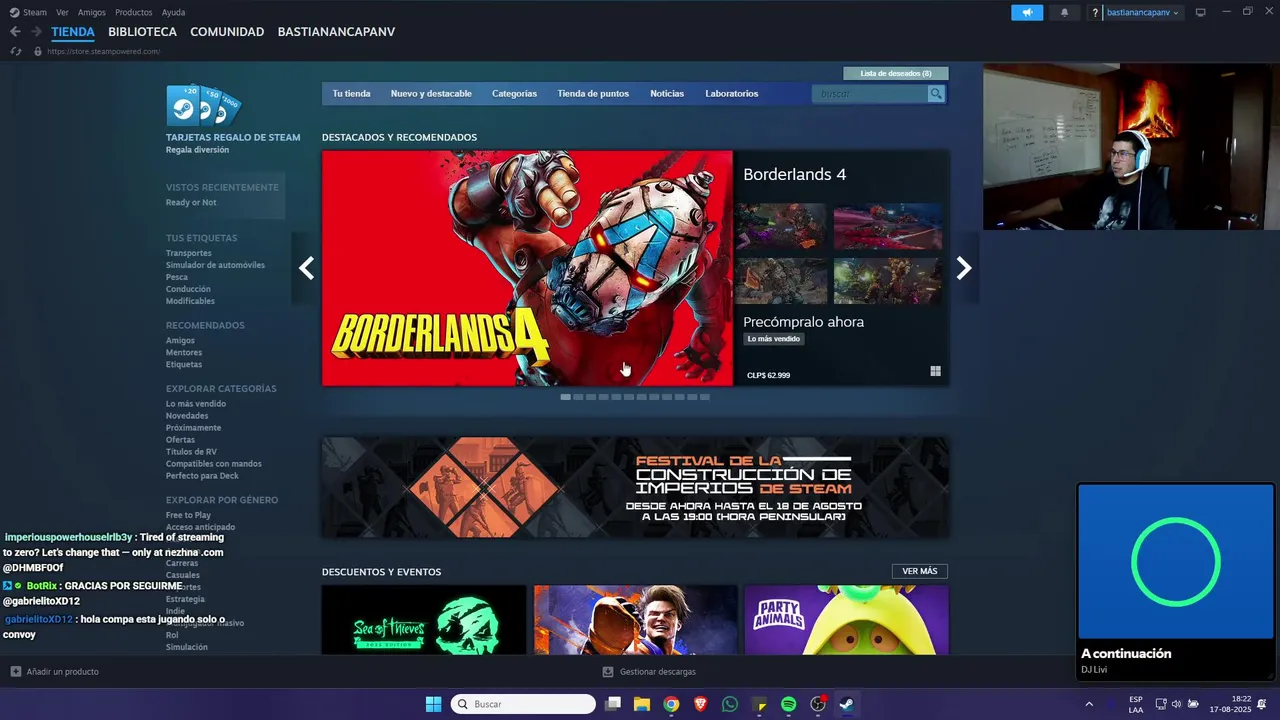
Task: Open Sticky Notes from the taskbar
Action: coord(759,704)
